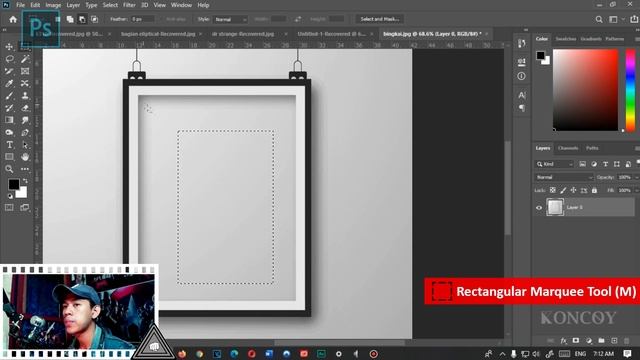Select the Pen tool
This screenshot has width=640, height=360.
click(25, 133)
